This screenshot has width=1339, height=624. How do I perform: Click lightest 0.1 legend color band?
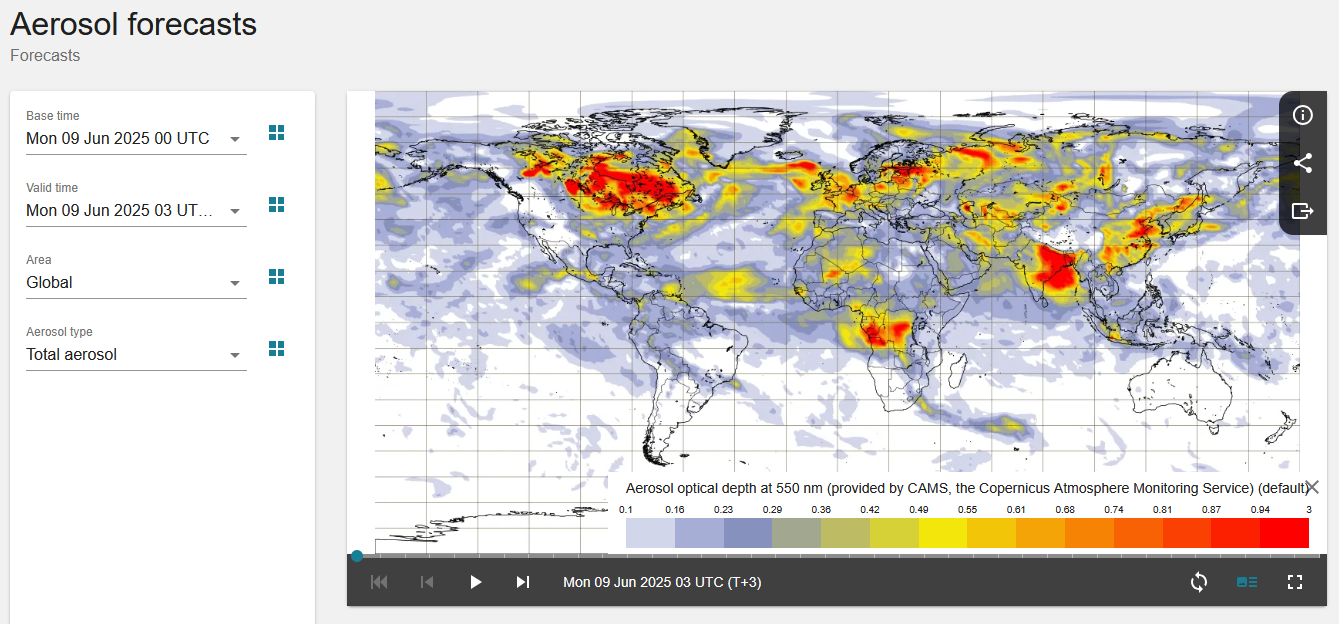click(650, 533)
